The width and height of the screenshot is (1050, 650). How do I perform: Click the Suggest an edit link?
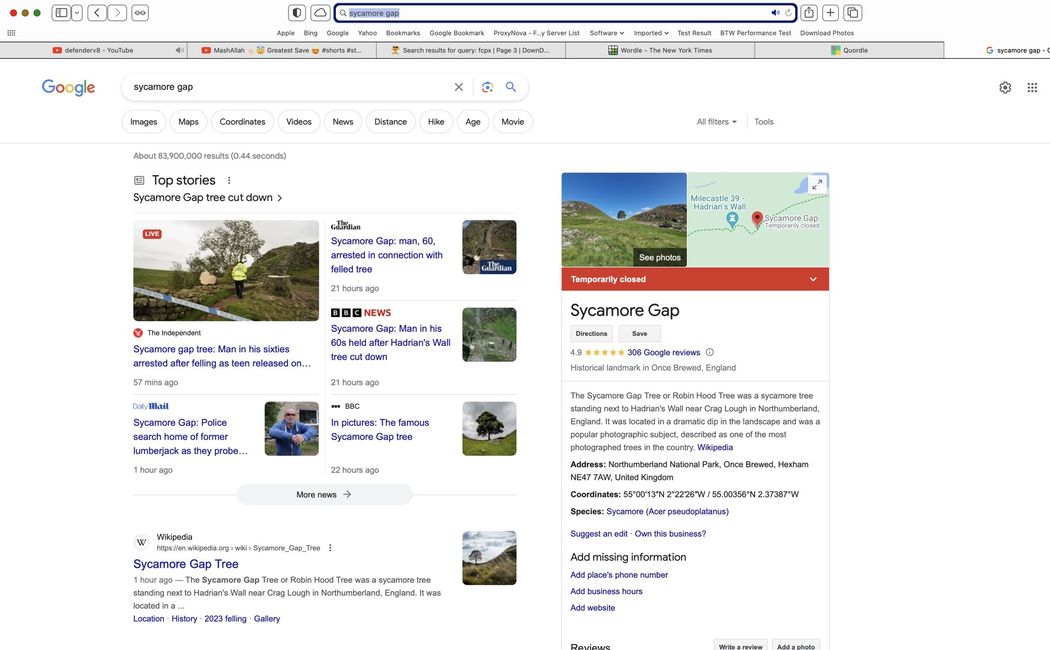pos(599,534)
